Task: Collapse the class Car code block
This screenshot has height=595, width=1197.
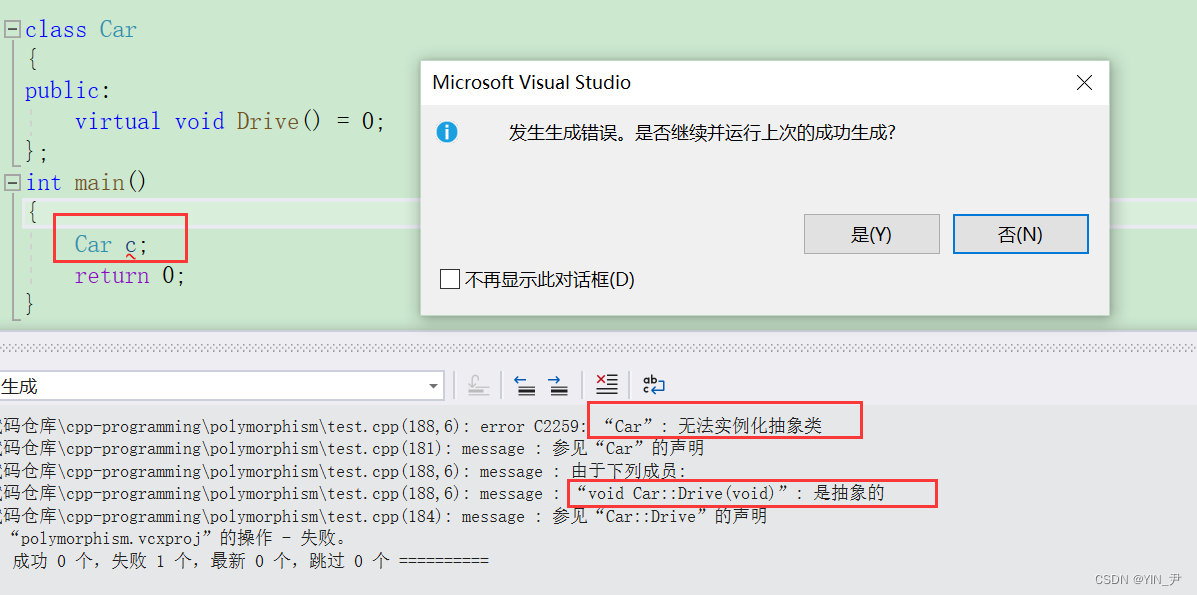Action: pyautogui.click(x=12, y=30)
